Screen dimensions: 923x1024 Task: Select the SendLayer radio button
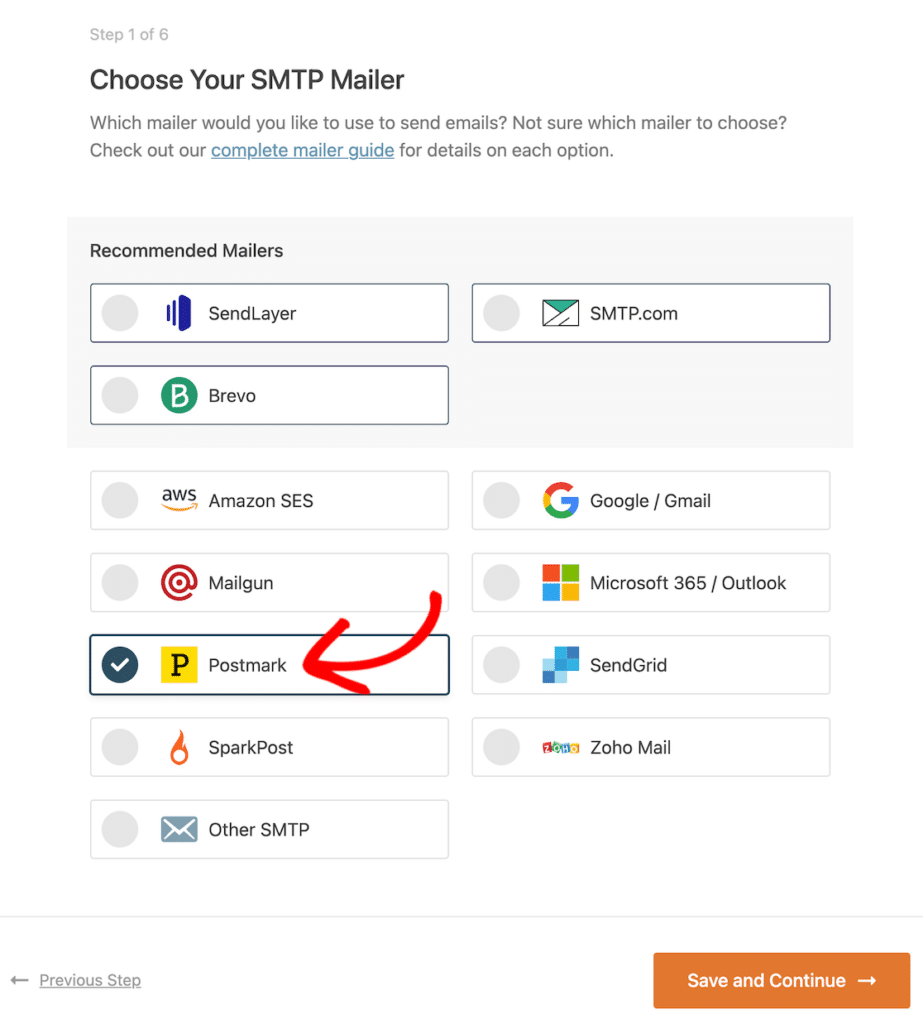(x=120, y=313)
